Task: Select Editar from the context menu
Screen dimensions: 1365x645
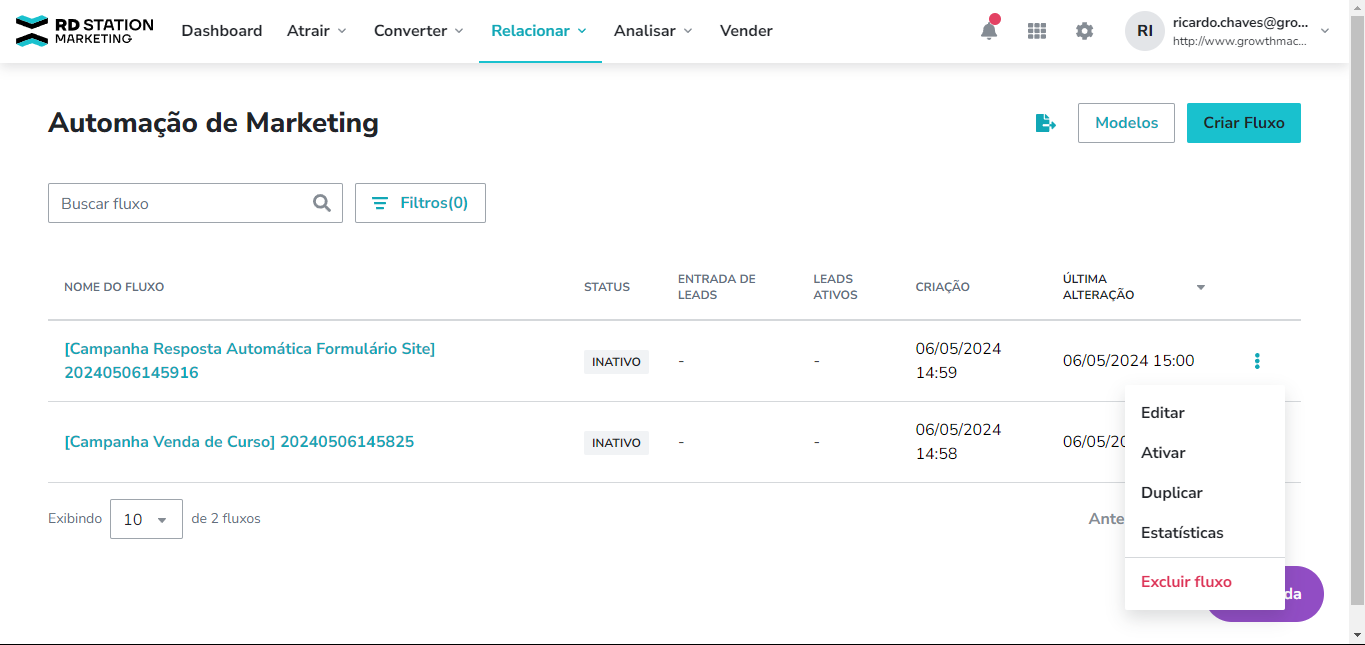Action: [x=1162, y=413]
